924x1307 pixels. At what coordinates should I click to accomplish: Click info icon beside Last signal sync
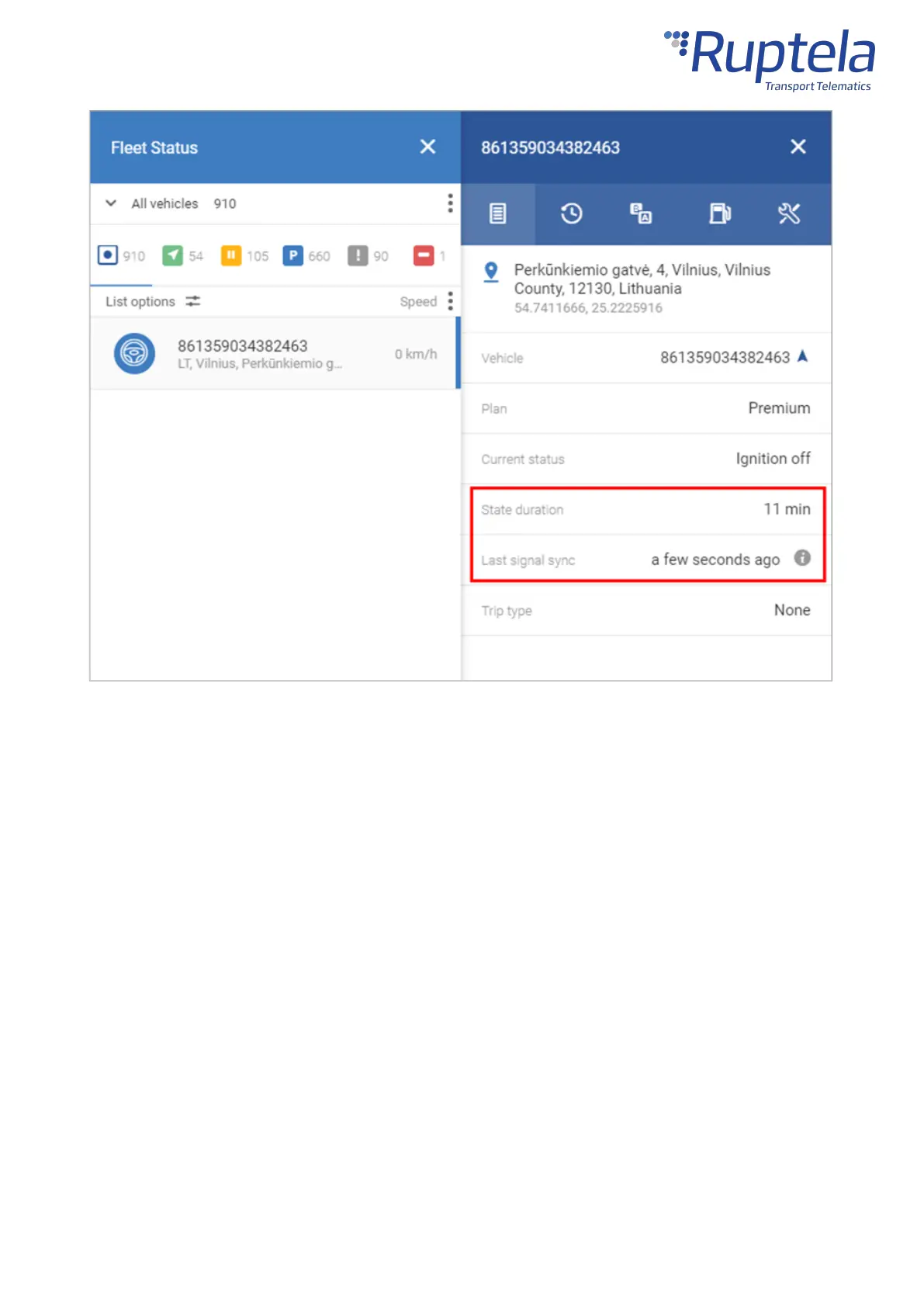[802, 558]
